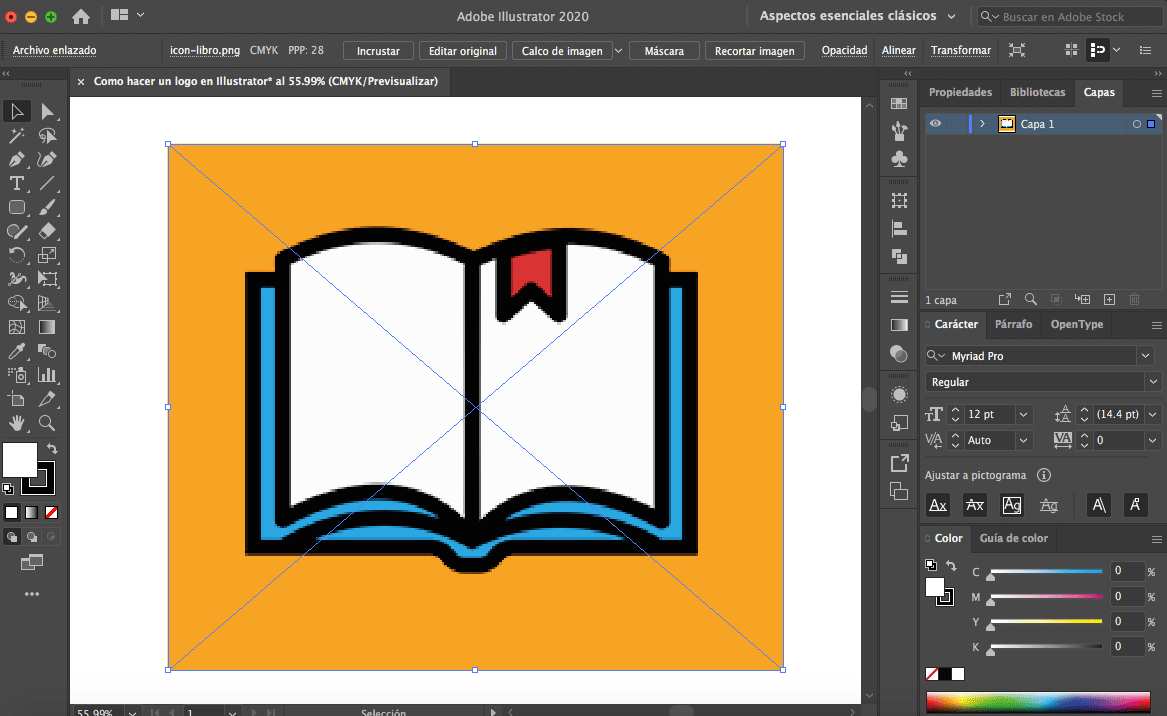Create a new layer in the Capas panel
The image size is (1167, 716).
point(1108,298)
